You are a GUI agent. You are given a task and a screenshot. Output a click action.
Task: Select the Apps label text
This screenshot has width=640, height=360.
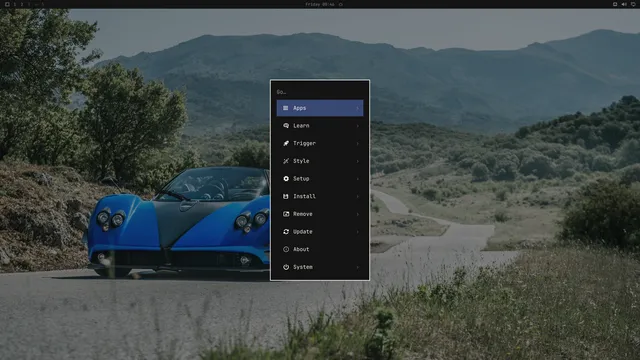point(299,108)
